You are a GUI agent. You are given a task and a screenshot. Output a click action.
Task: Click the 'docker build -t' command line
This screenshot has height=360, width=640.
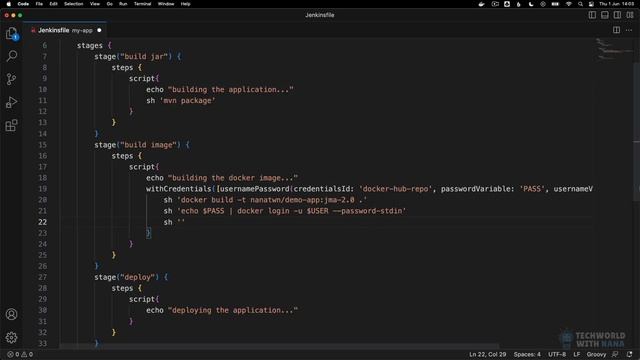pos(265,200)
